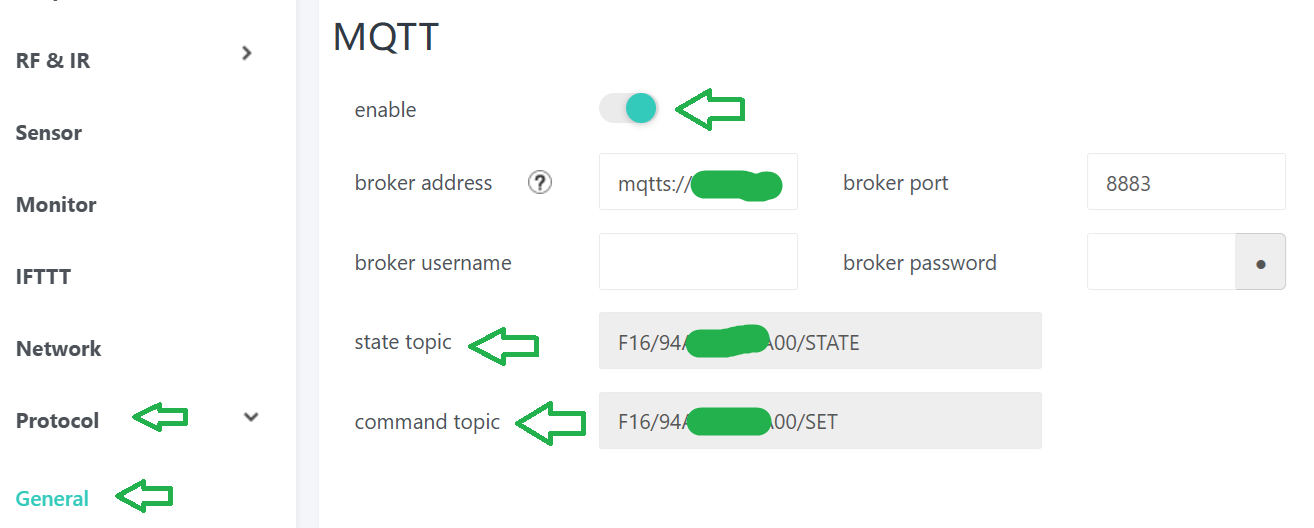Select the General submenu item
Screen dimensions: 1314x528
pyautogui.click(x=52, y=498)
